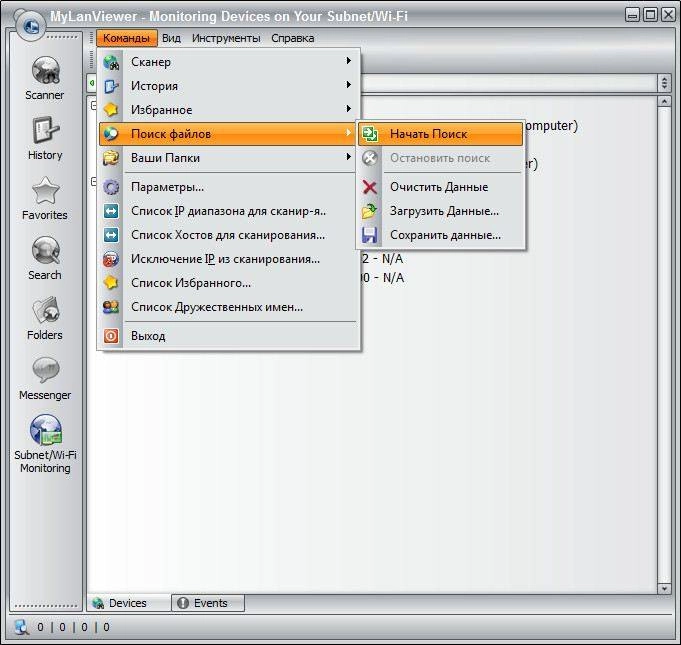This screenshot has height=645, width=681.
Task: Expand the Сканер submenu arrow
Action: tap(349, 61)
